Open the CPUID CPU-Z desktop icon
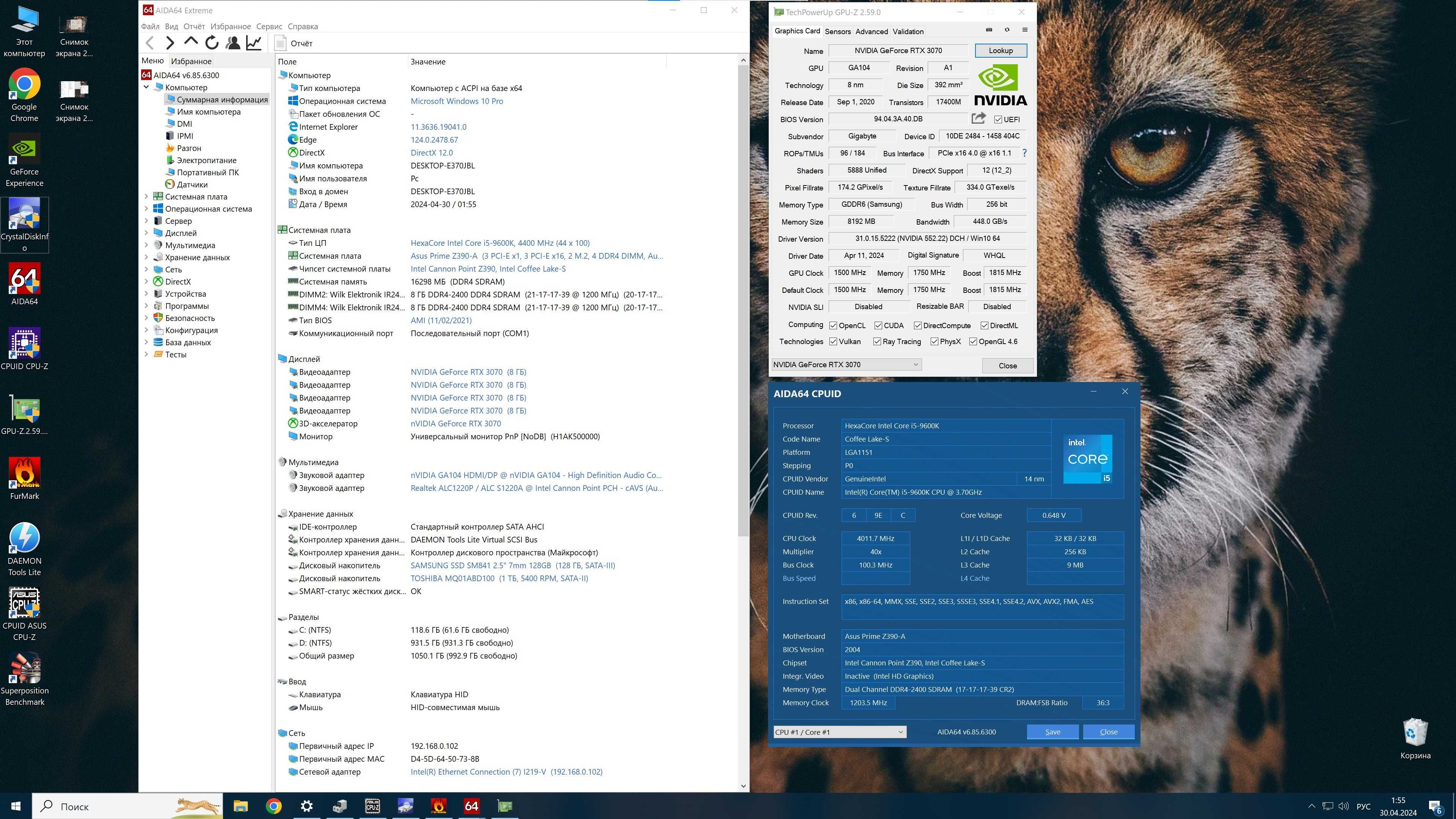Viewport: 1456px width, 819px height. (24, 349)
